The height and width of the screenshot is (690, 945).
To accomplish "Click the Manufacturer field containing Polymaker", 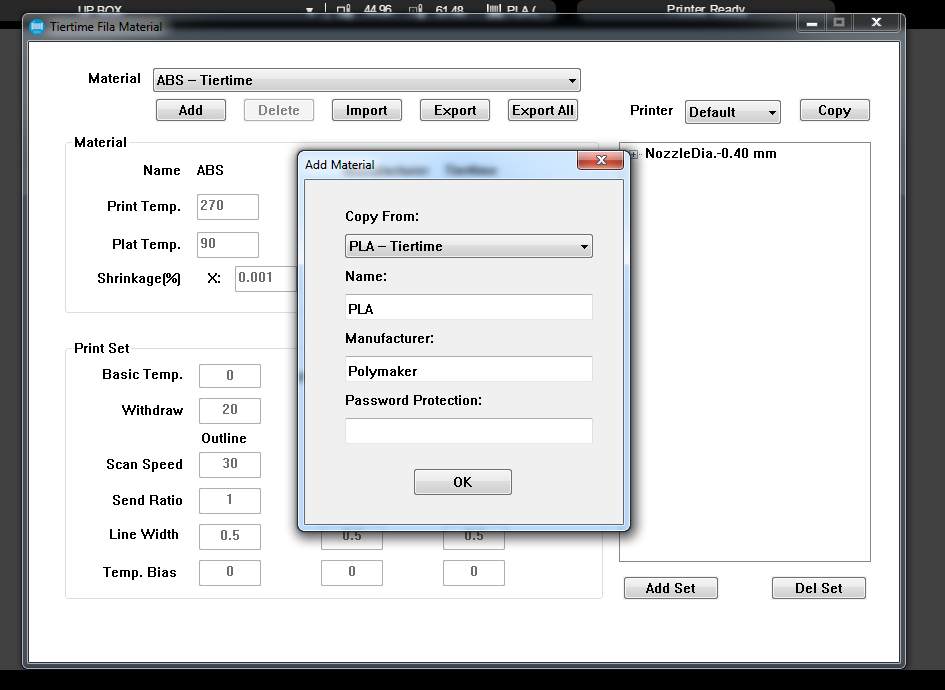I will (x=468, y=369).
